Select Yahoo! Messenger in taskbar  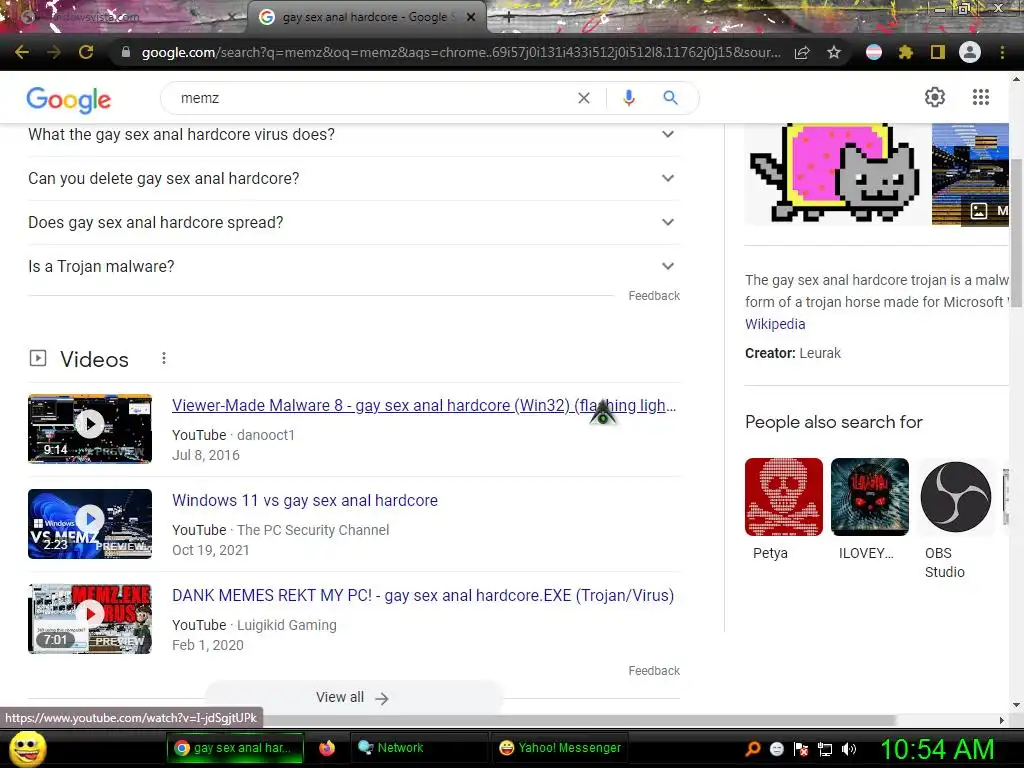point(560,748)
